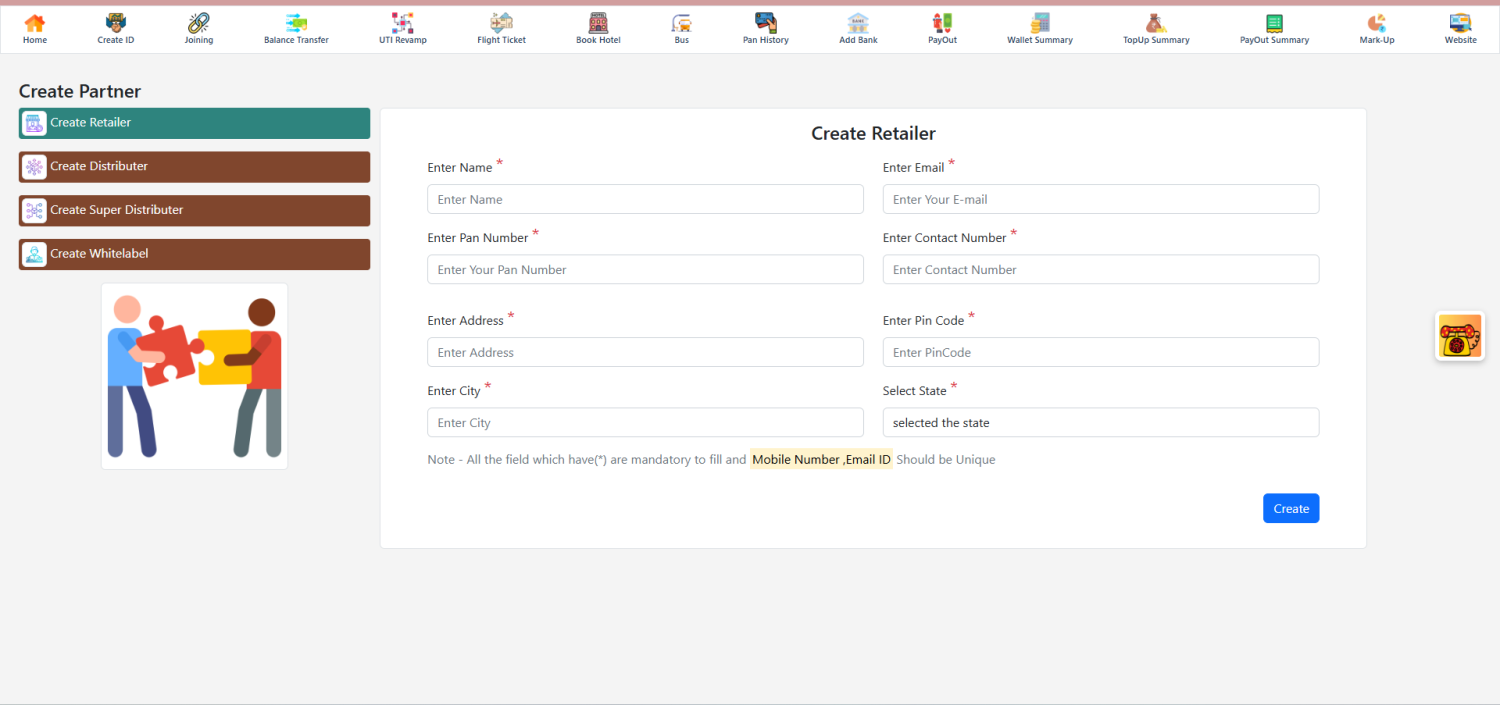This screenshot has height=705, width=1500.
Task: Open the Website icon
Action: coord(1460,22)
